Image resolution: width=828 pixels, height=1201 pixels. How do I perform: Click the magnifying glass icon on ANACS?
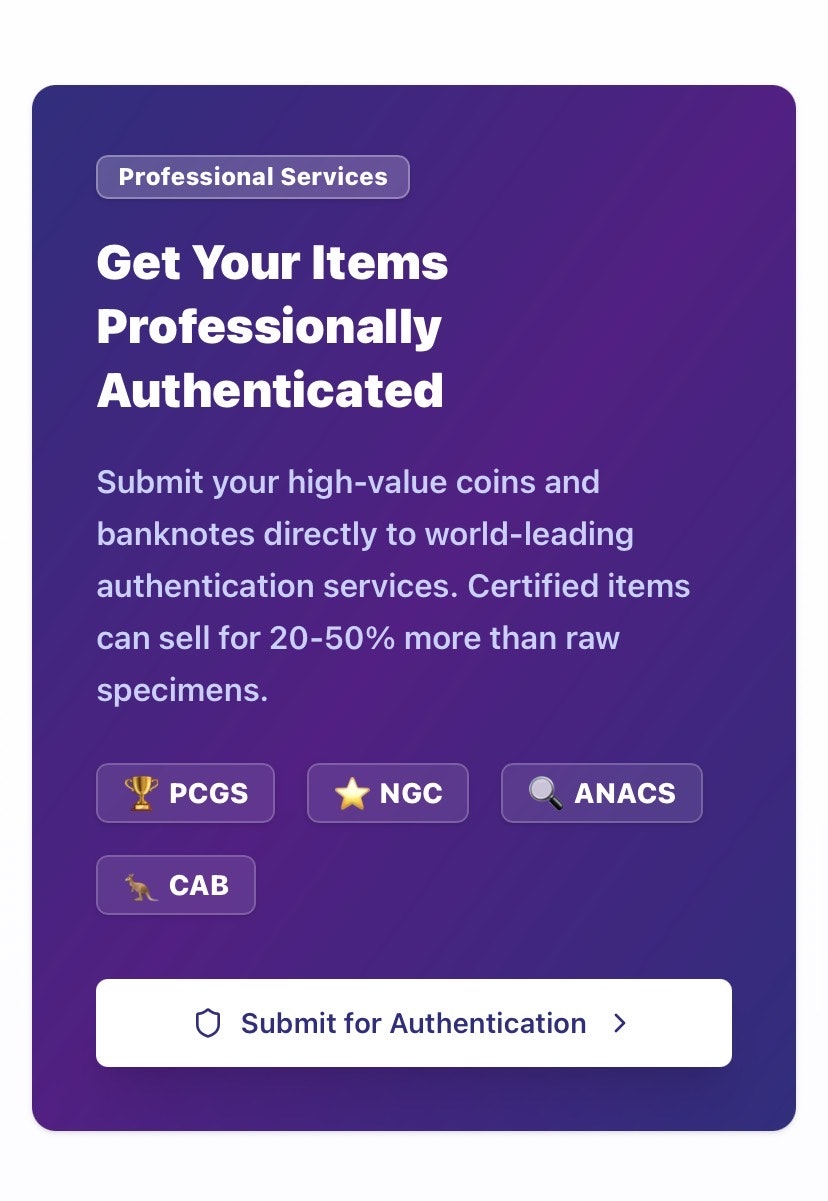click(x=543, y=792)
